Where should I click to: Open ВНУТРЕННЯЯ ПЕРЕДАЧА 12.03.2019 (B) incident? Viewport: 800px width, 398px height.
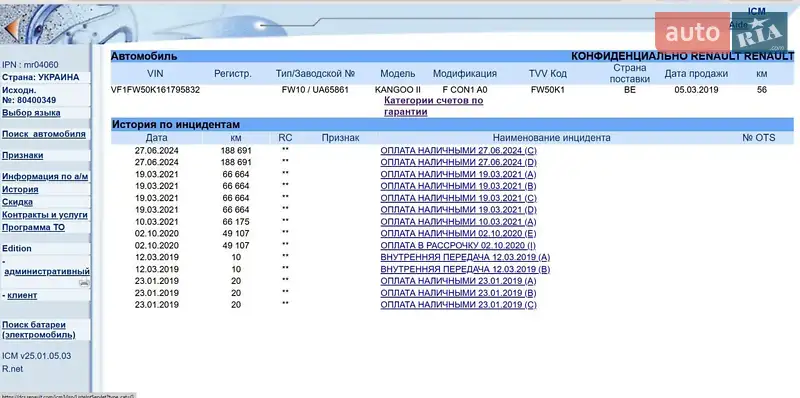point(465,269)
